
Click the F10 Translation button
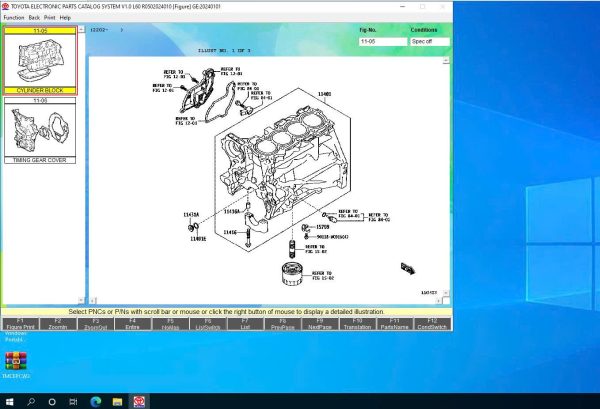tap(357, 324)
